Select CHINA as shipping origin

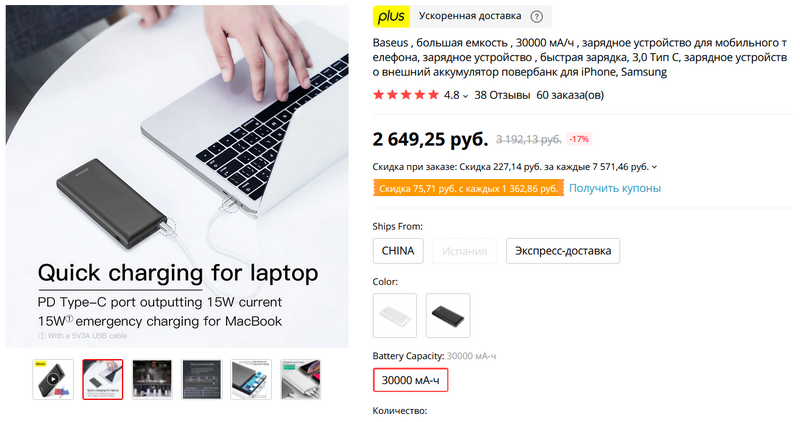(x=398, y=251)
